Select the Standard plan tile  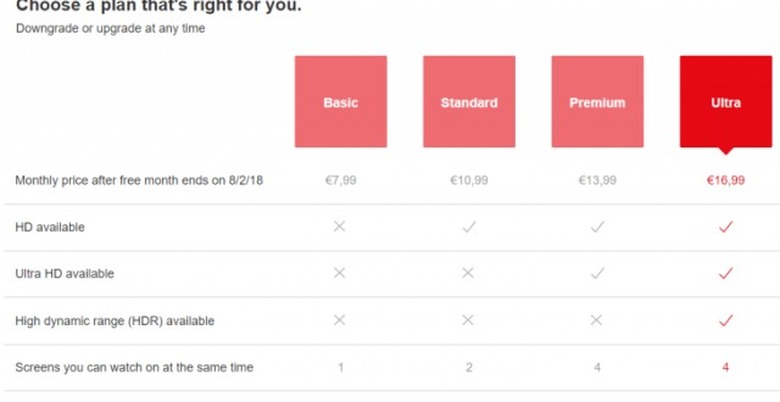(469, 102)
